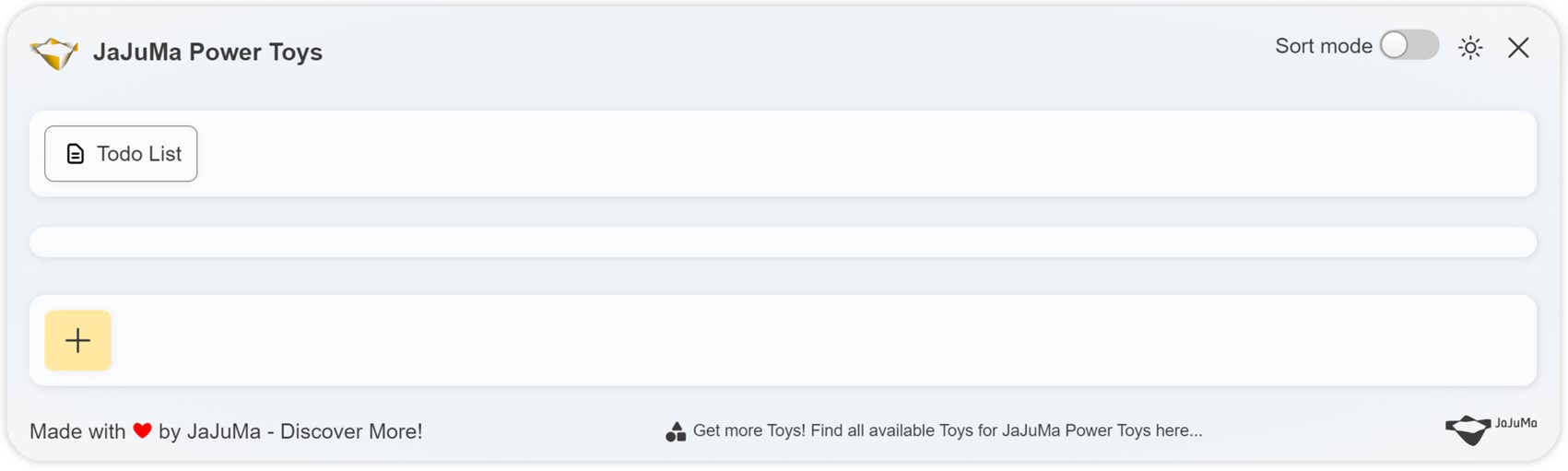Click the shapes icon beside Get more Toys
The width and height of the screenshot is (1568, 471).
tap(676, 431)
